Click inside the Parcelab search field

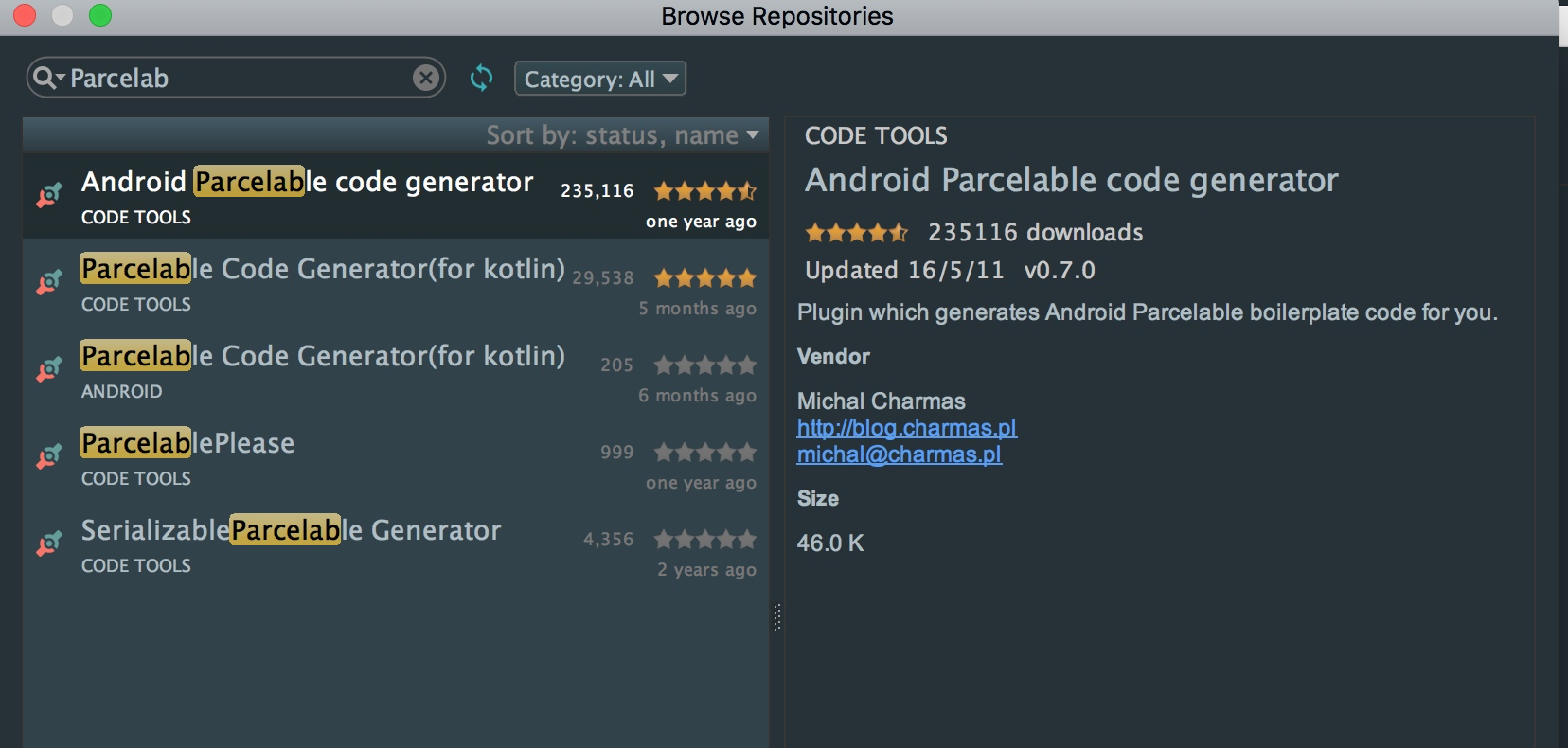click(237, 78)
